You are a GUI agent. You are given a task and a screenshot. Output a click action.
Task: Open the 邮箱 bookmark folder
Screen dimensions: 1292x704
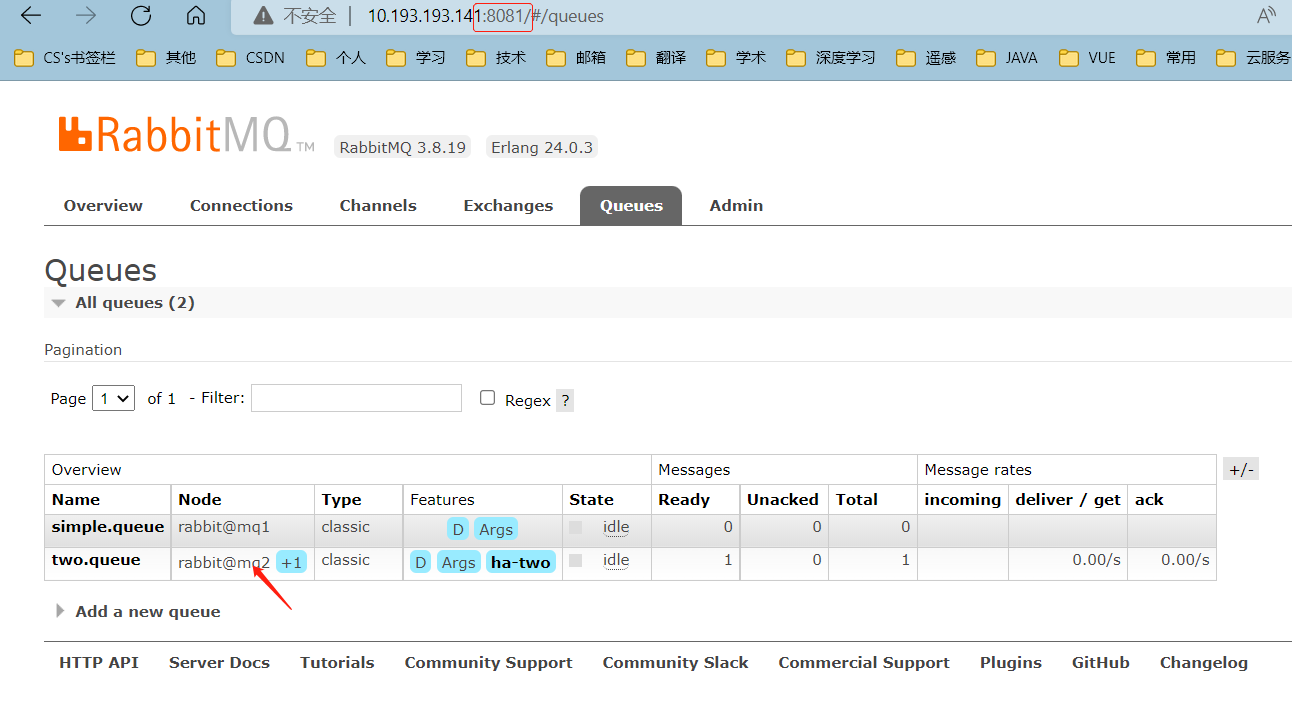tap(576, 58)
